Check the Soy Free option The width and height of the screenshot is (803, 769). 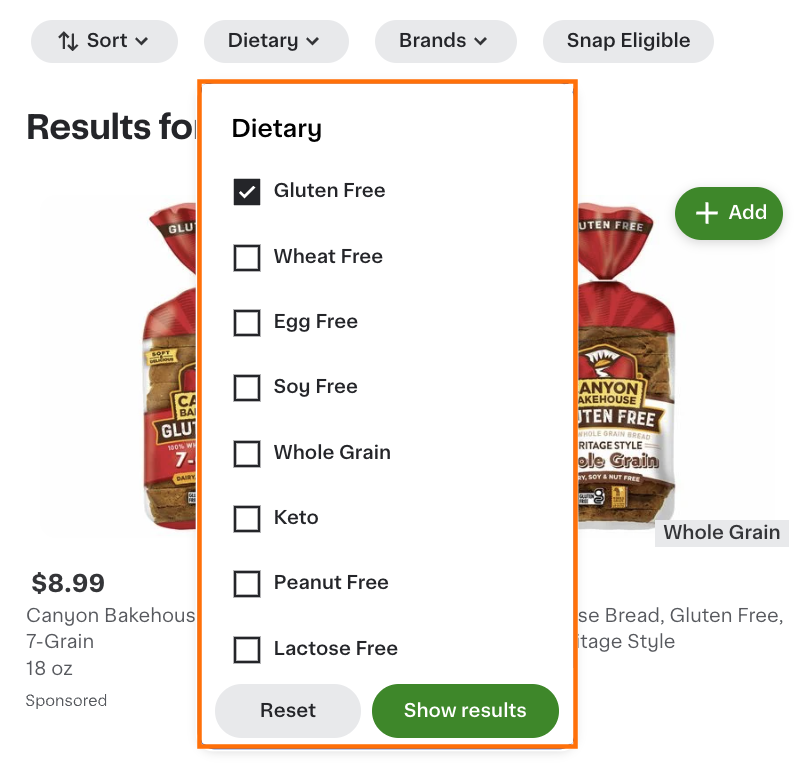247,387
